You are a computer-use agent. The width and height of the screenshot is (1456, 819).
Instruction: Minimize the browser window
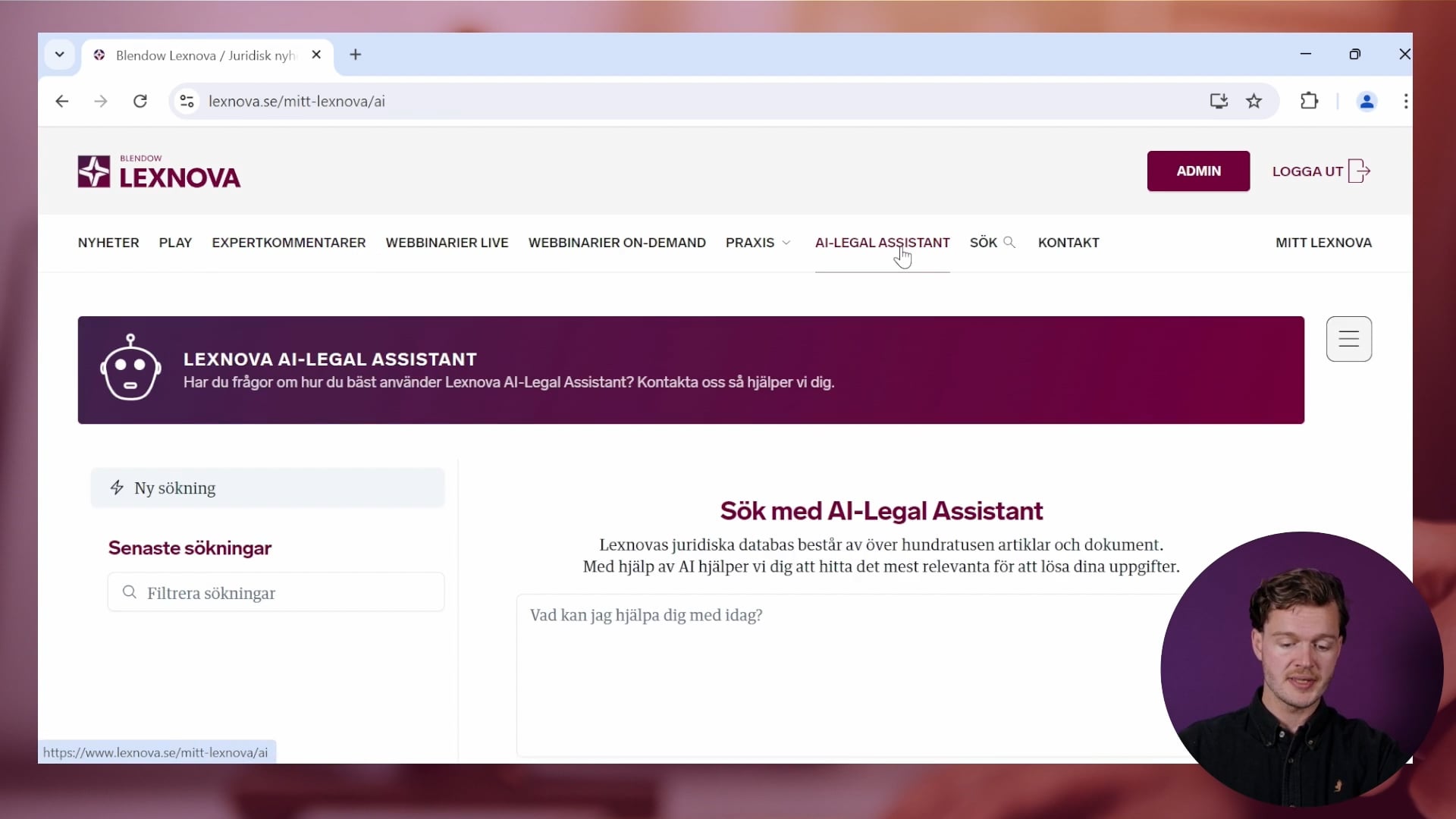tap(1306, 54)
